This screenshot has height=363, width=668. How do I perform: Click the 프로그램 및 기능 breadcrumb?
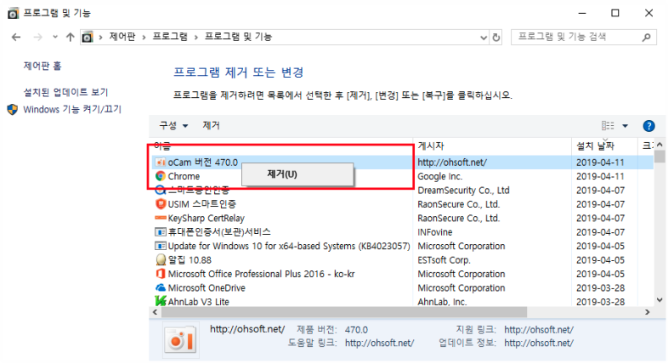pyautogui.click(x=238, y=37)
